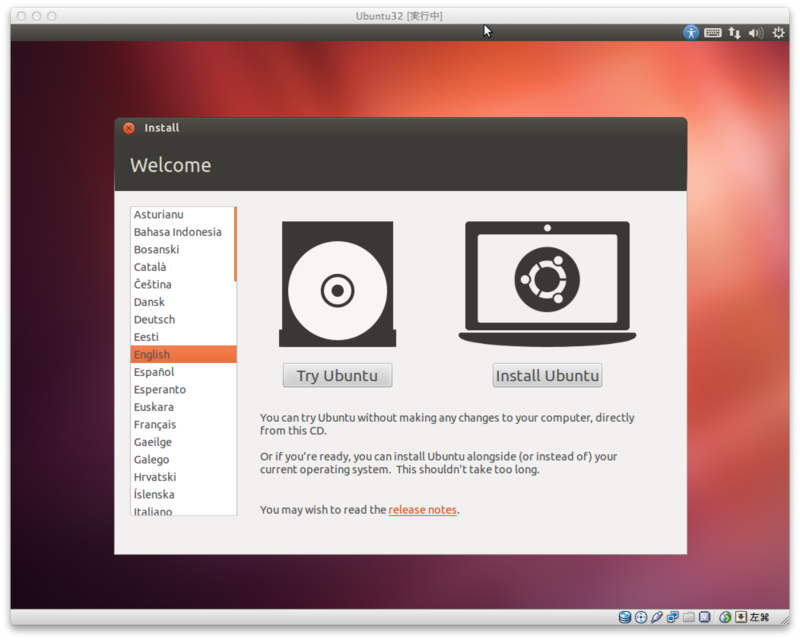The image size is (800, 640).
Task: Click the language list orange scrollbar
Action: pos(235,244)
